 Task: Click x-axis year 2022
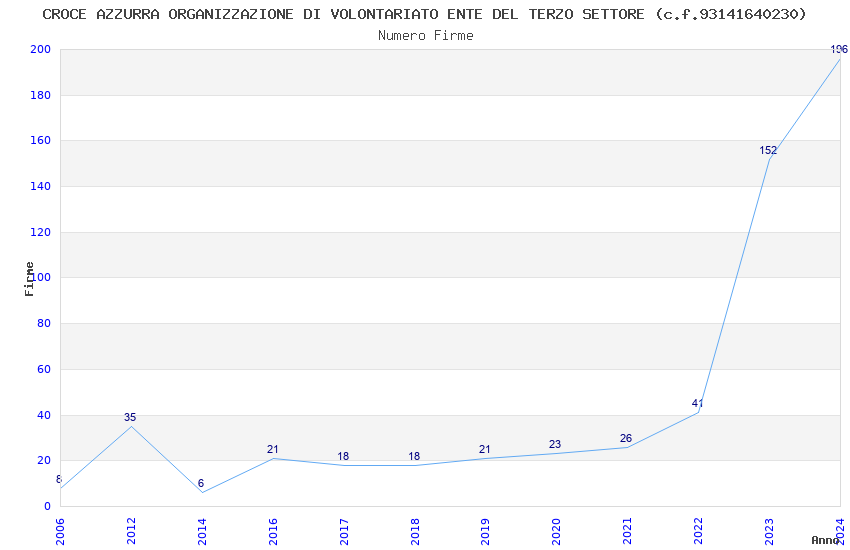coord(699,532)
